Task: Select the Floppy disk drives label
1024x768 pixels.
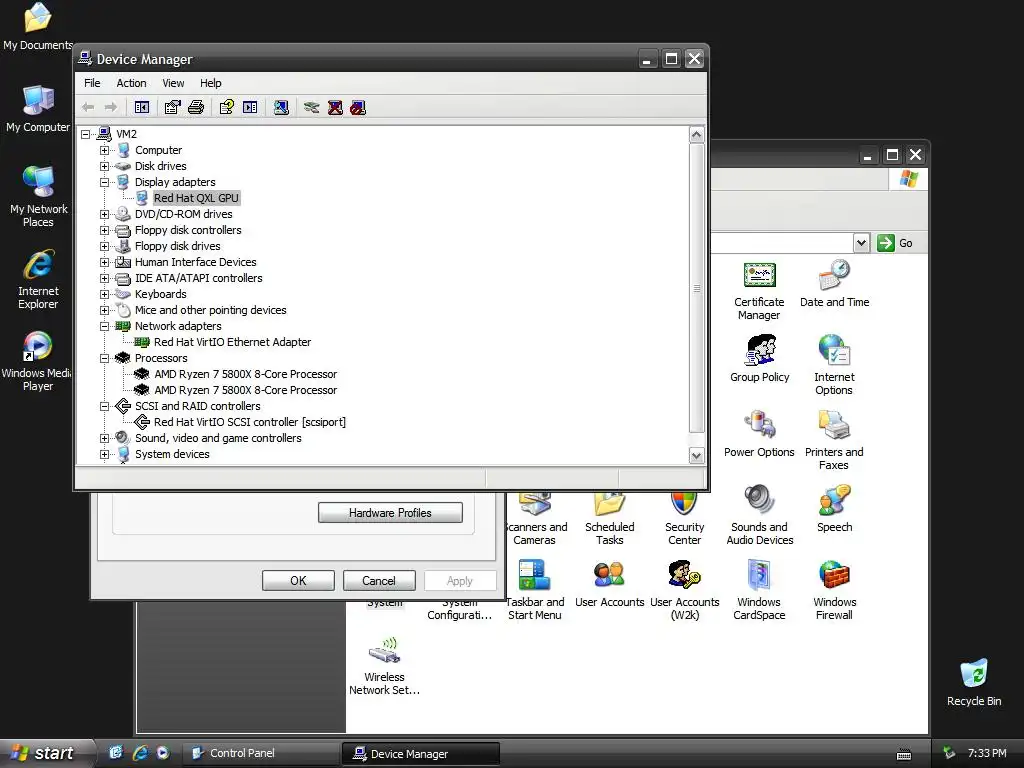Action: coord(178,246)
